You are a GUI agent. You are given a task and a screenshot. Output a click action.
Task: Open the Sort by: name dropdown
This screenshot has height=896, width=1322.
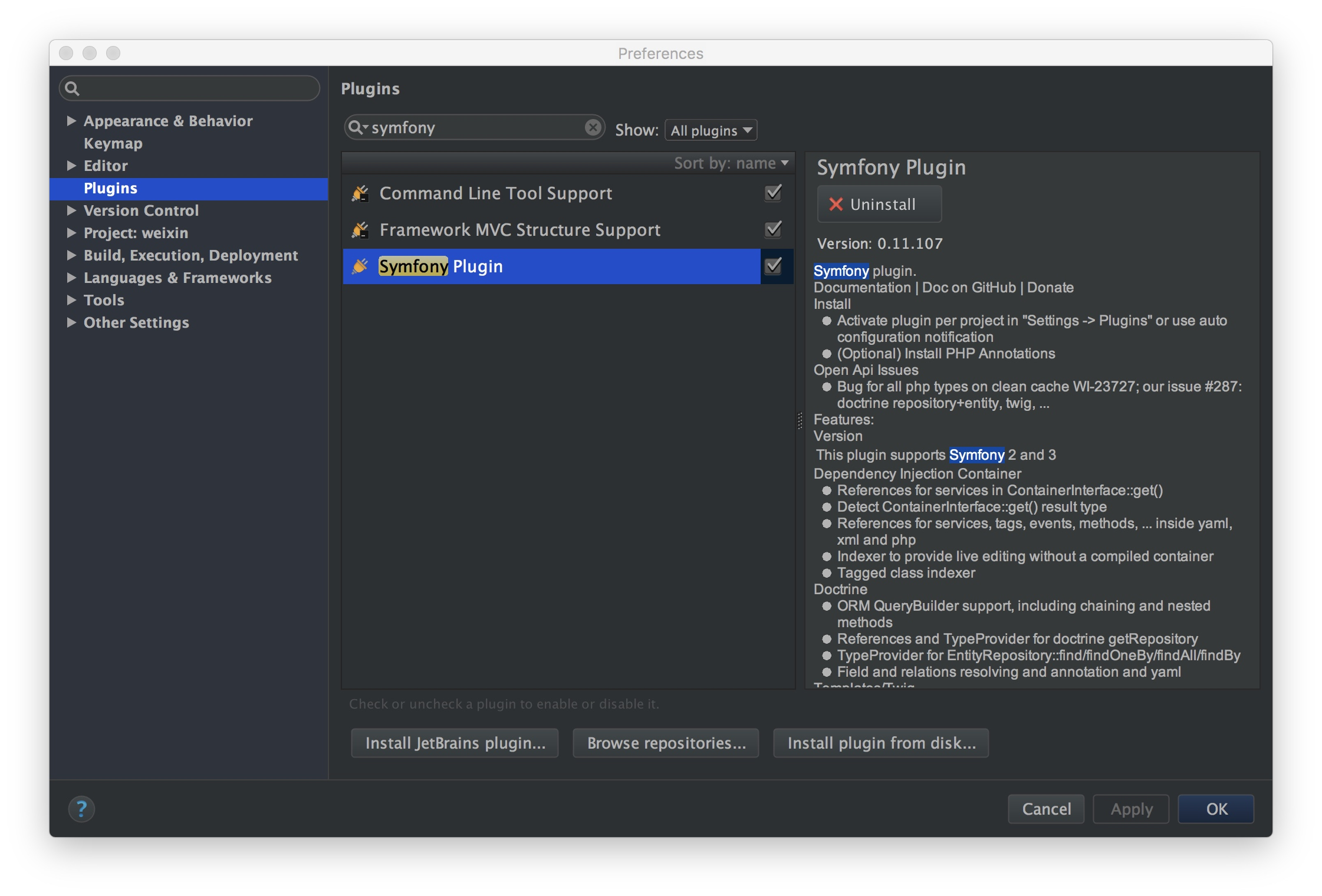point(731,163)
